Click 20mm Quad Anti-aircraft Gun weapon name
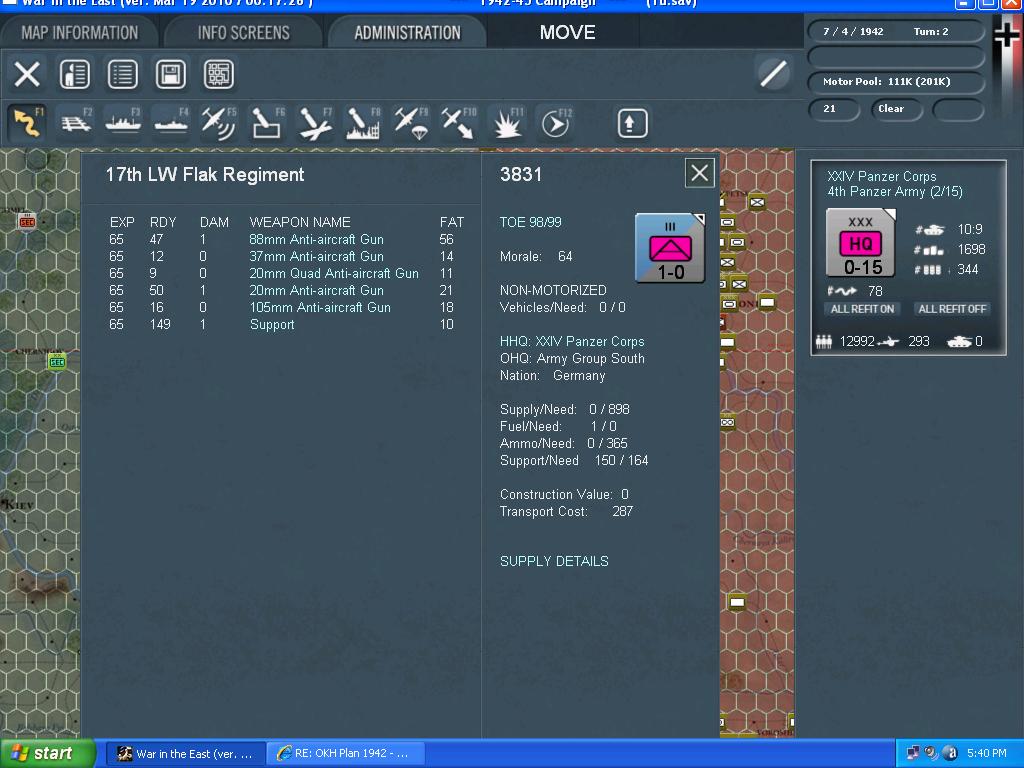This screenshot has width=1024, height=768. (x=334, y=273)
